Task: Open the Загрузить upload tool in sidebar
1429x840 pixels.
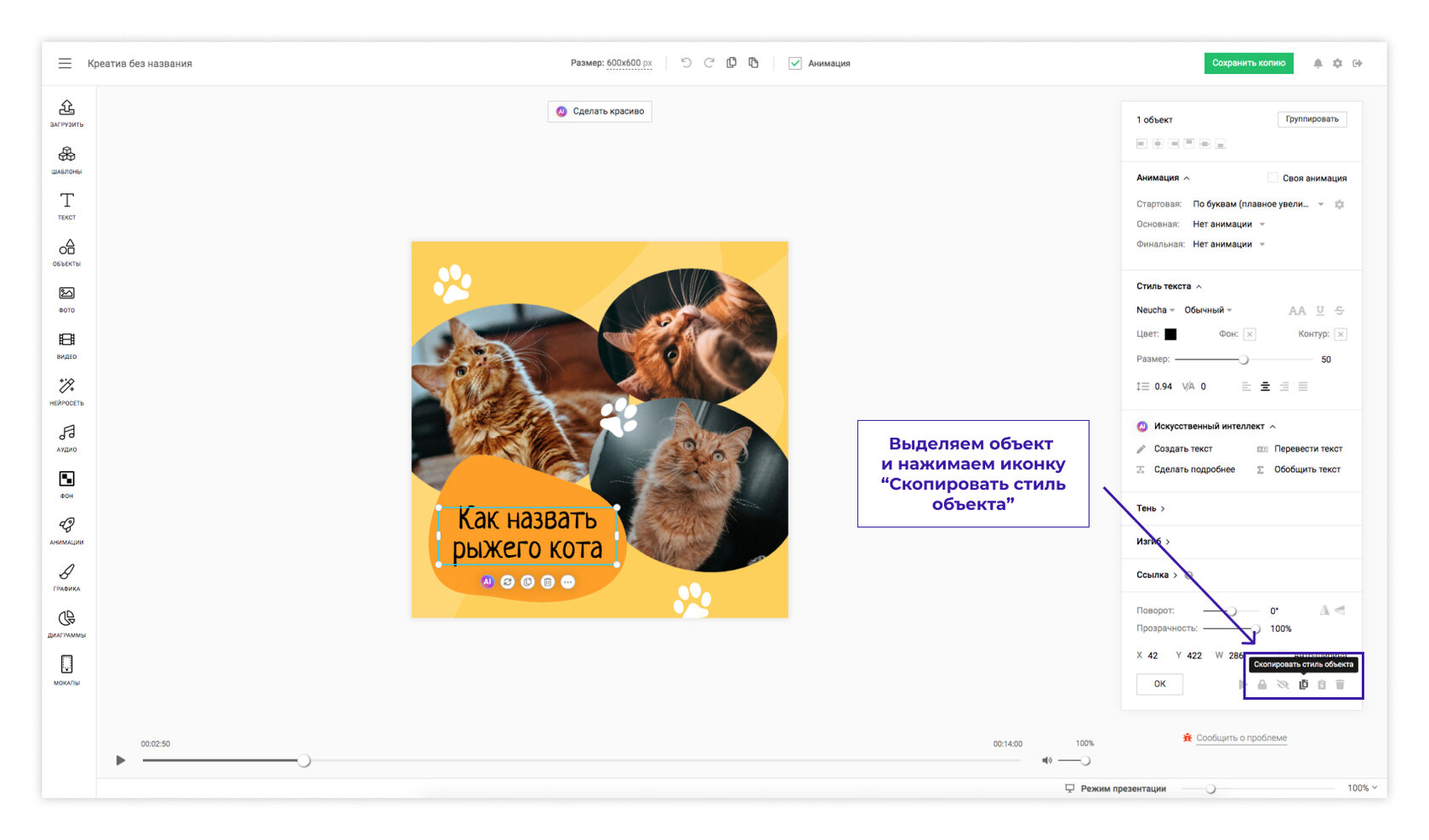Action: point(66,111)
